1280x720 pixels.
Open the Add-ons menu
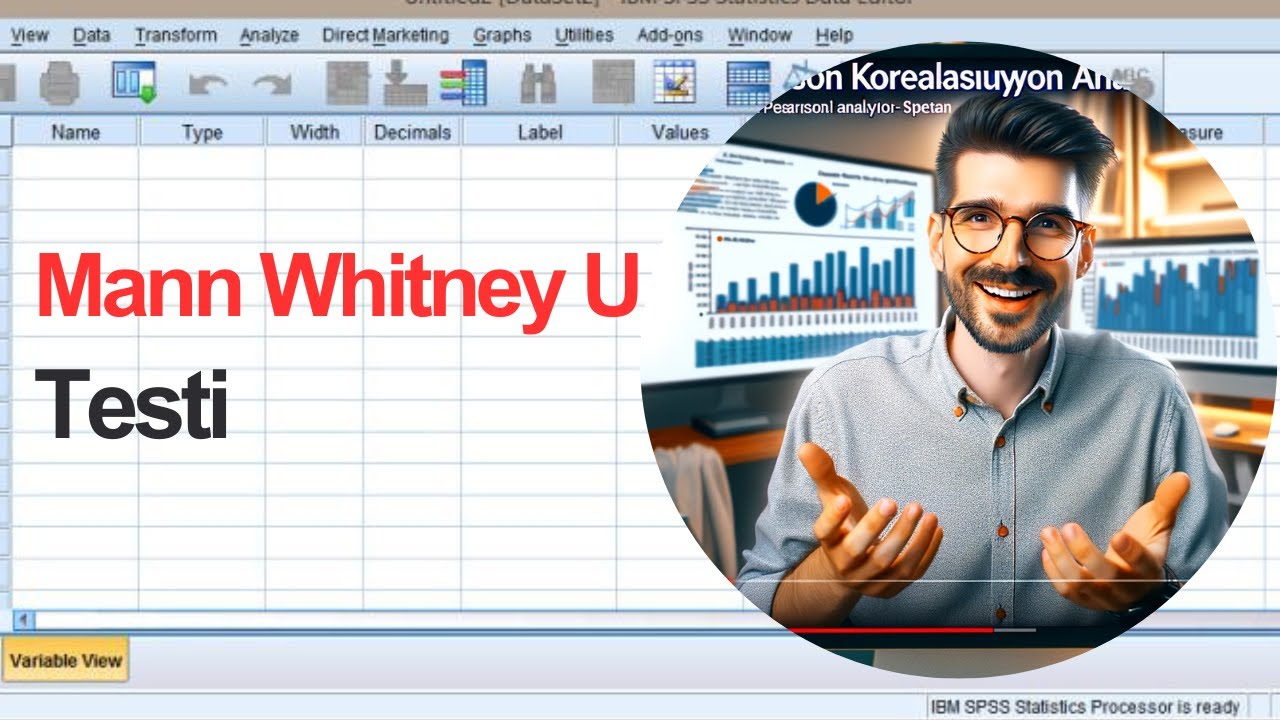tap(671, 35)
